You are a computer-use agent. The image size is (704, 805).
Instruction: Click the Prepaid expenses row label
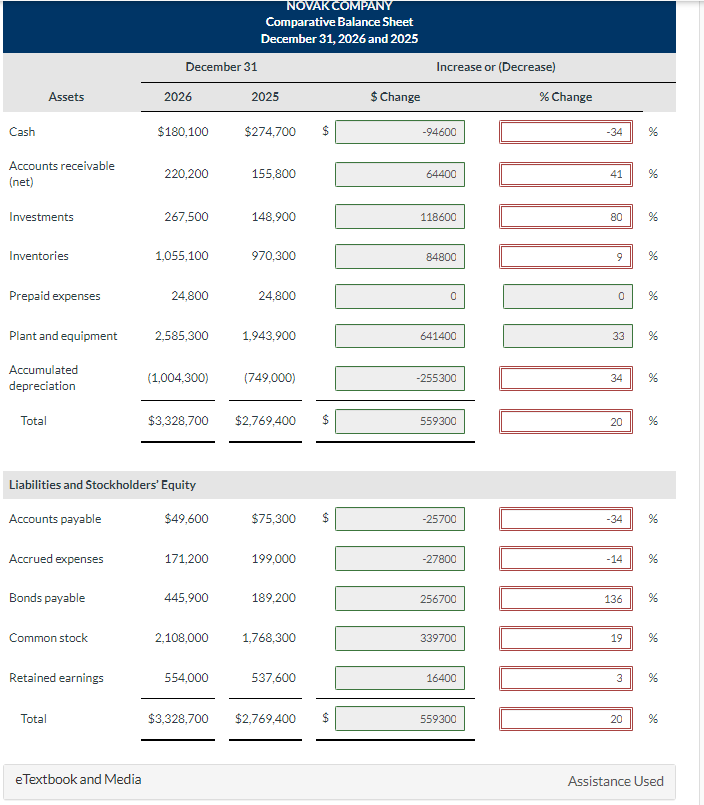[54, 296]
